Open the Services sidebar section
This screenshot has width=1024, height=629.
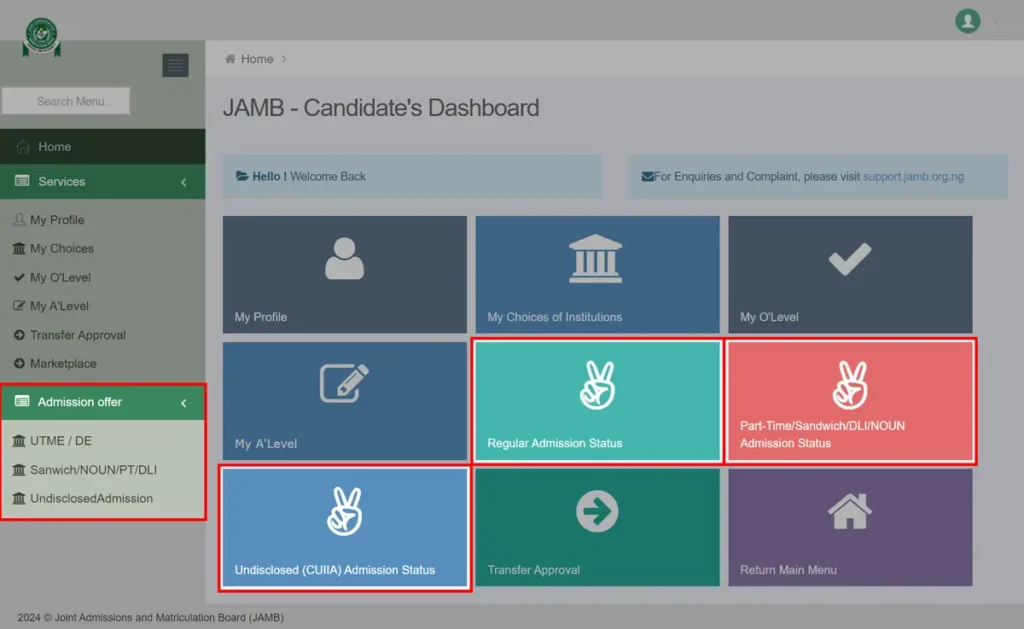tap(103, 182)
